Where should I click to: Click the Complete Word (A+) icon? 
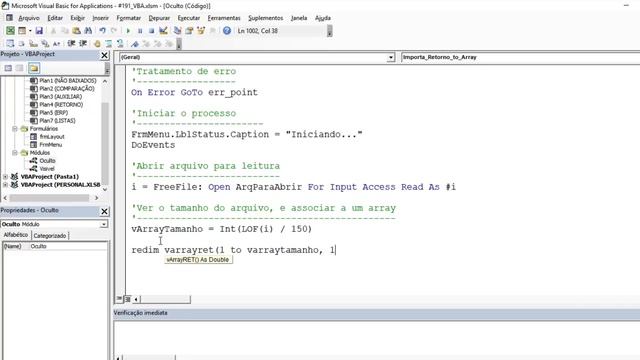click(x=57, y=44)
